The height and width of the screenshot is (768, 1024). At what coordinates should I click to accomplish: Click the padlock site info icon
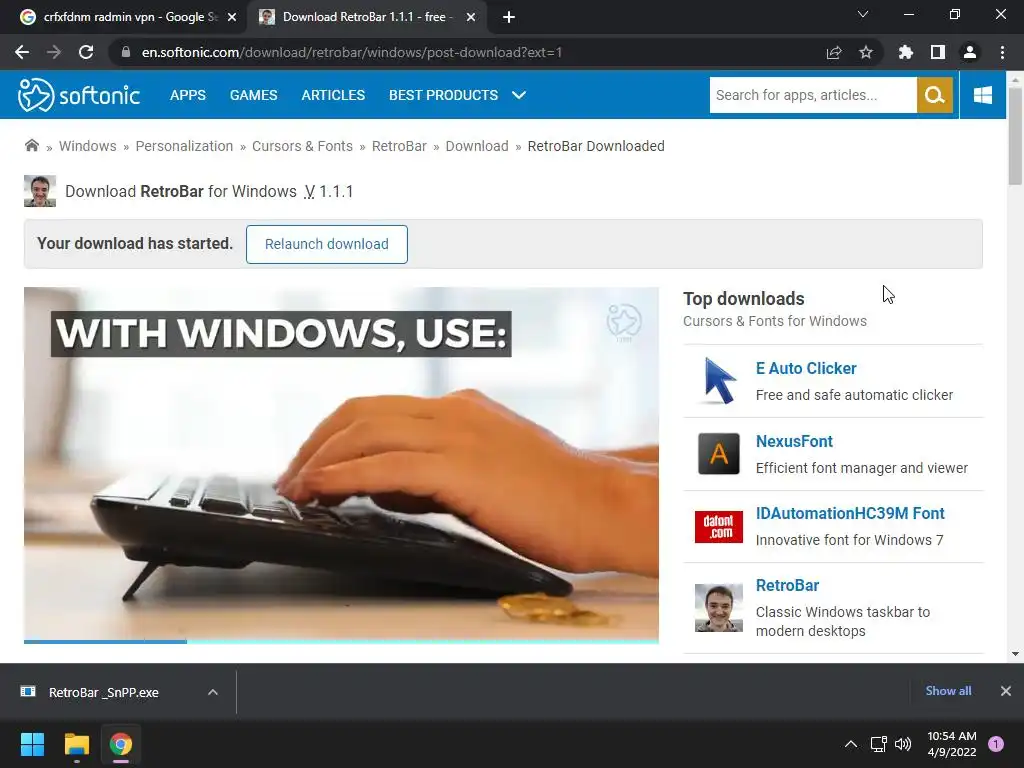[x=125, y=52]
